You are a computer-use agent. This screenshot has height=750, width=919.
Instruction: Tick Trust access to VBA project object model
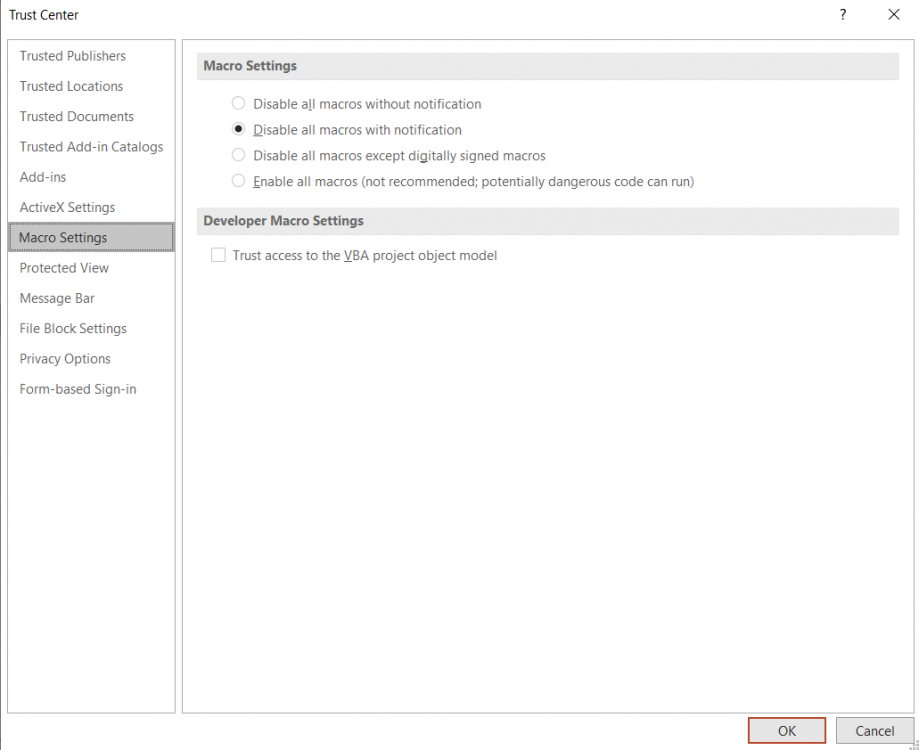(218, 255)
